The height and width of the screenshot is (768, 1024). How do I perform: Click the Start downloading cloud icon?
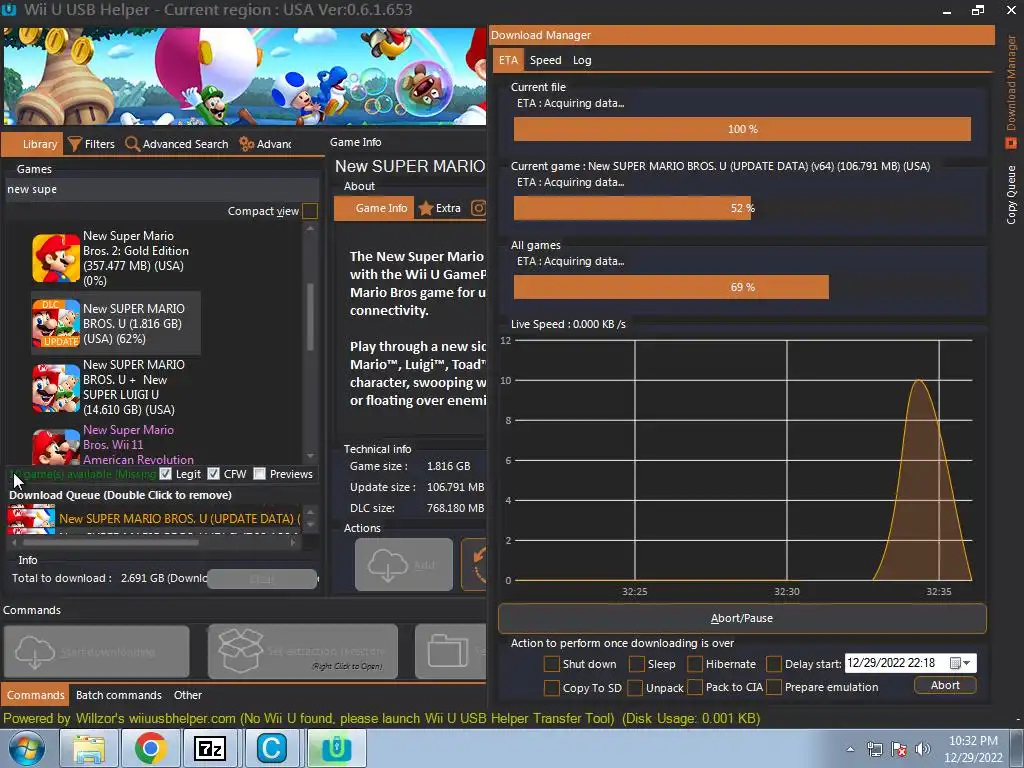coord(35,652)
